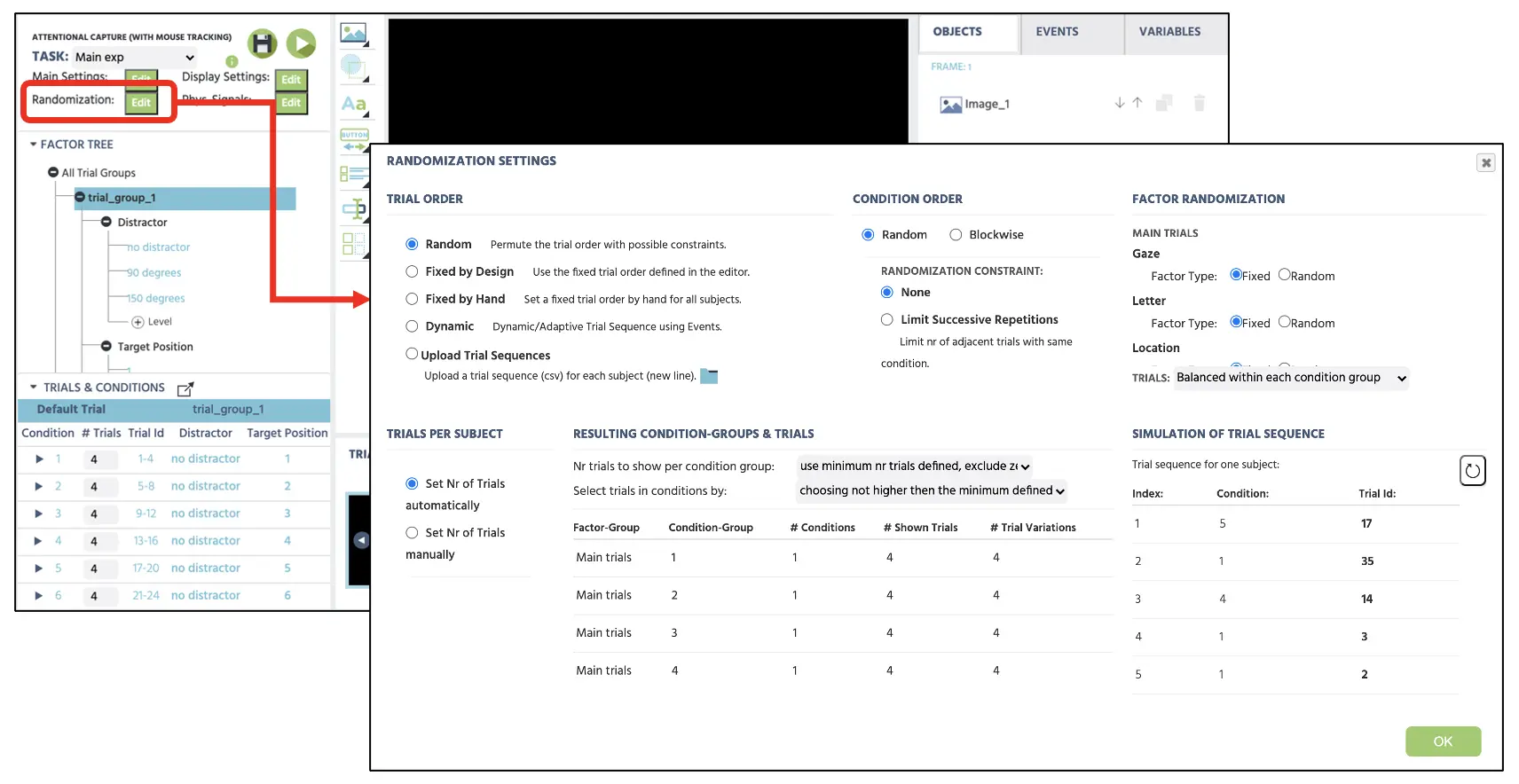
Task: Open the folder icon for uploading trial sequences
Action: tap(709, 376)
